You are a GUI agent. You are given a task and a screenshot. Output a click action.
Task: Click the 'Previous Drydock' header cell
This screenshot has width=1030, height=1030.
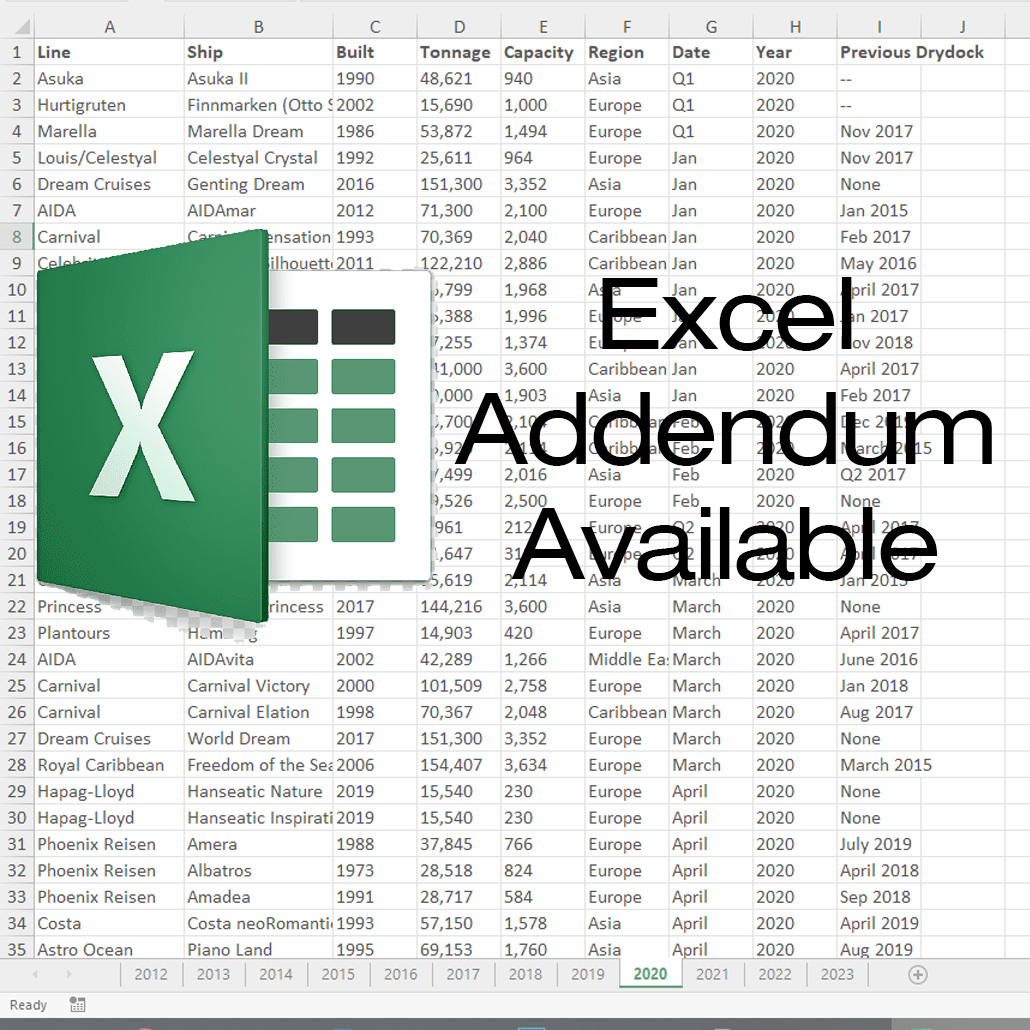pyautogui.click(x=911, y=53)
